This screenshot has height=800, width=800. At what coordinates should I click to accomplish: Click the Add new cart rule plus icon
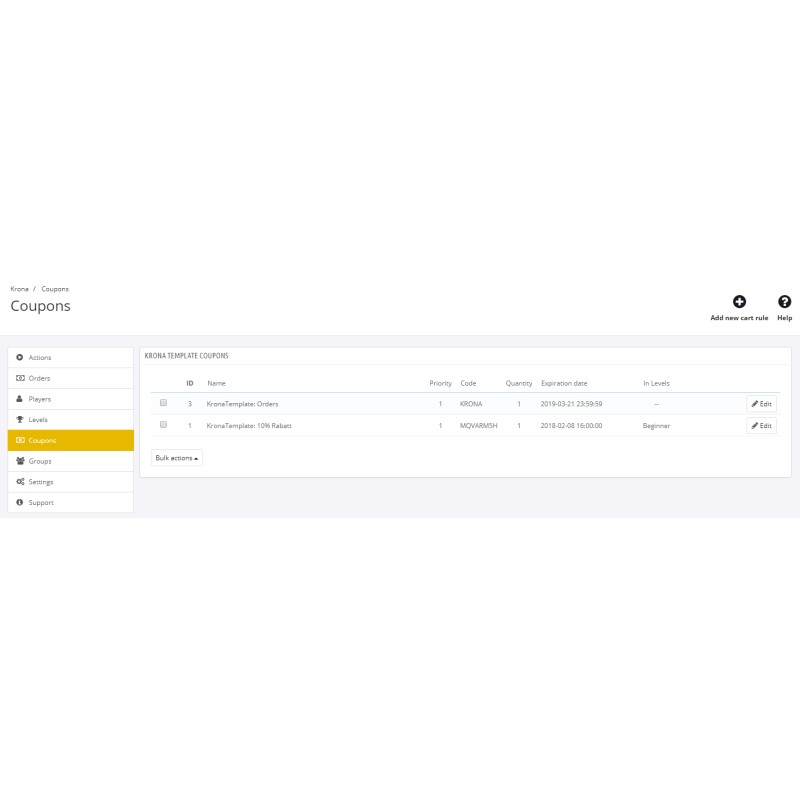coord(739,302)
